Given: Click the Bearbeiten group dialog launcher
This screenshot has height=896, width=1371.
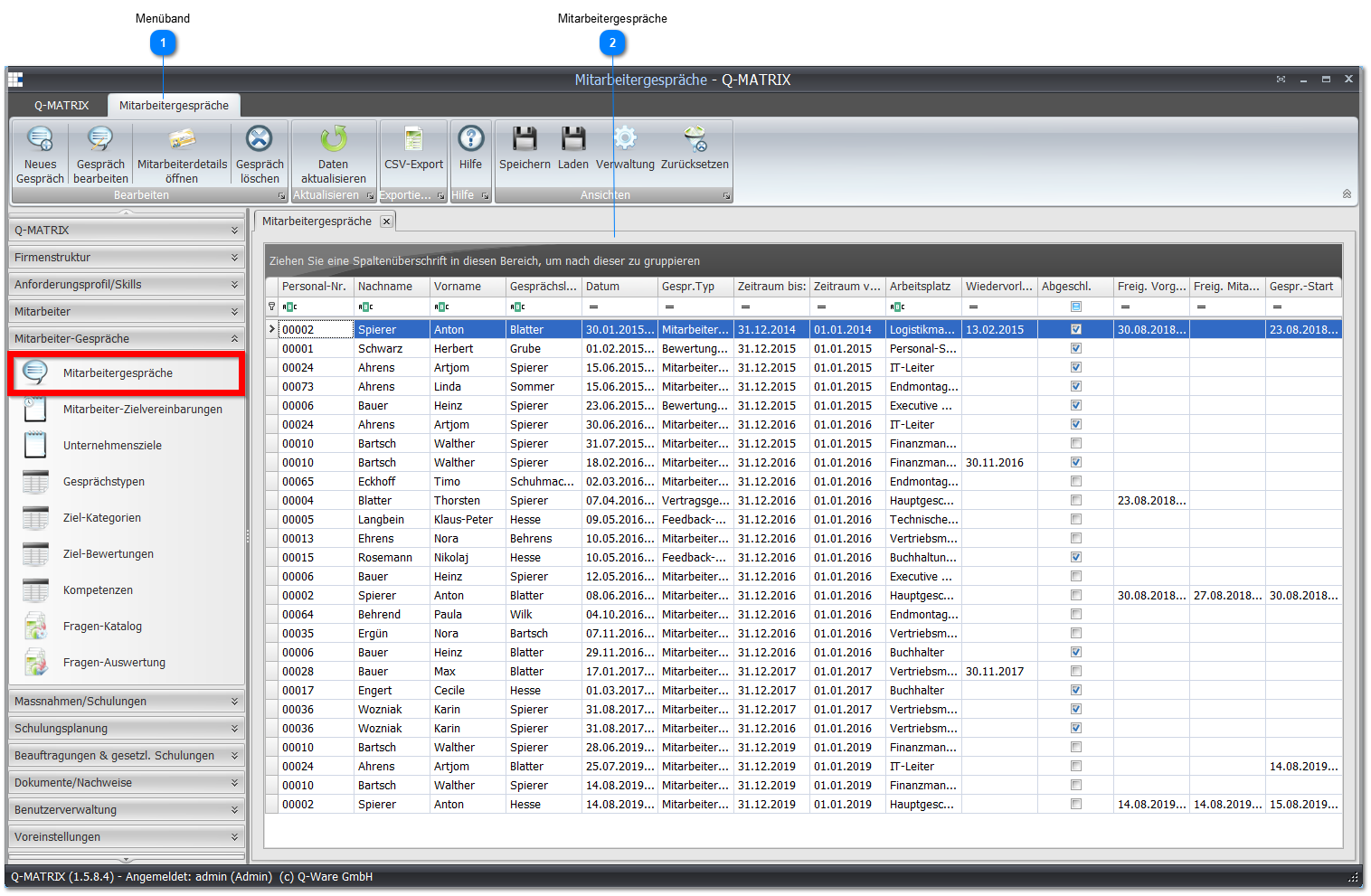Looking at the screenshot, I should pyautogui.click(x=281, y=196).
